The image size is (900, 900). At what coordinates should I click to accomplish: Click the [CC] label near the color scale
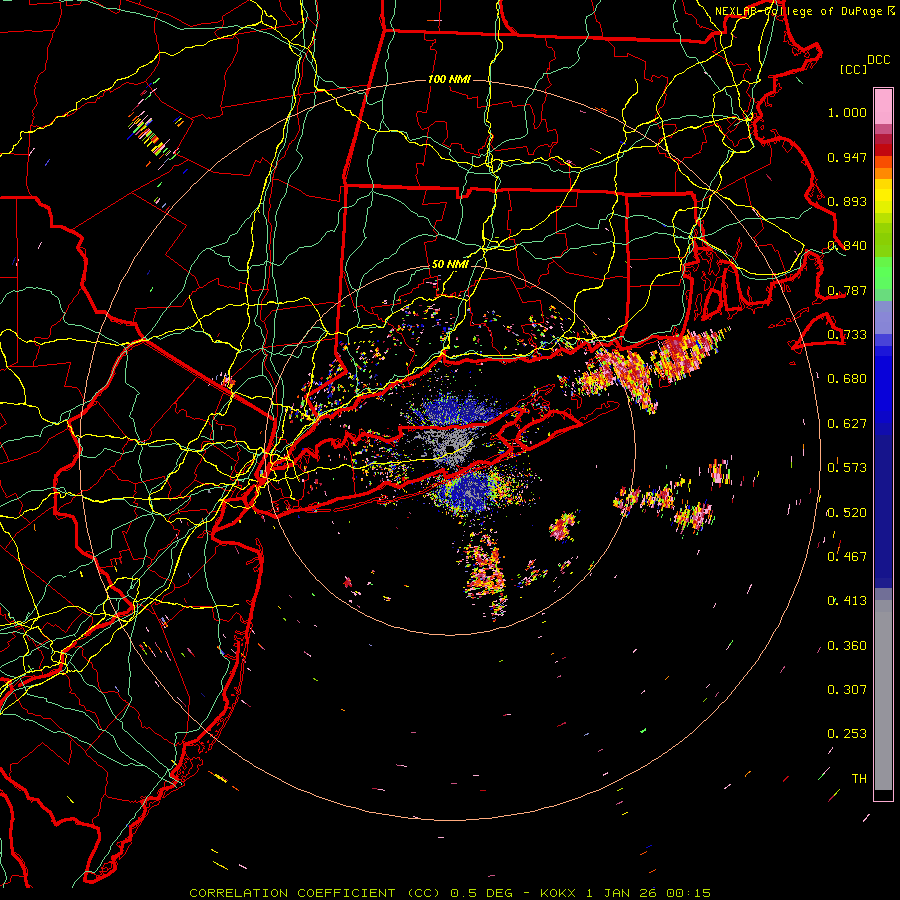(x=853, y=69)
